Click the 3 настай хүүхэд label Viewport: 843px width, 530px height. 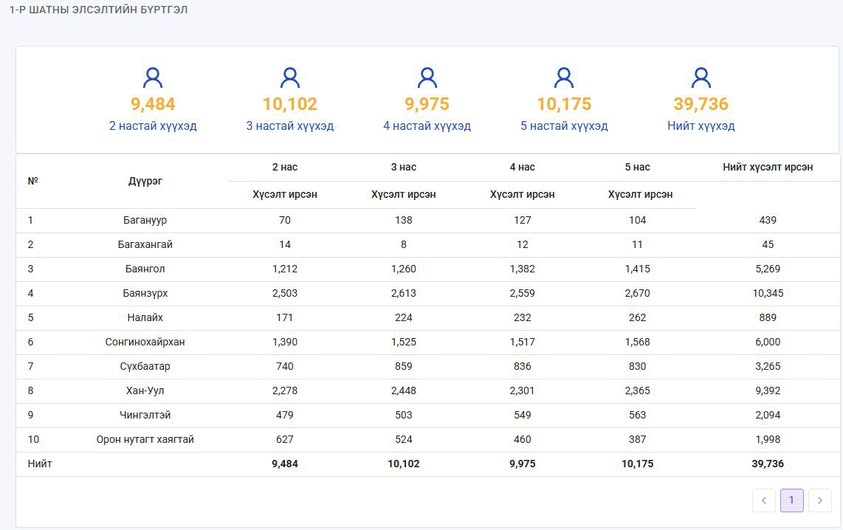(x=290, y=126)
